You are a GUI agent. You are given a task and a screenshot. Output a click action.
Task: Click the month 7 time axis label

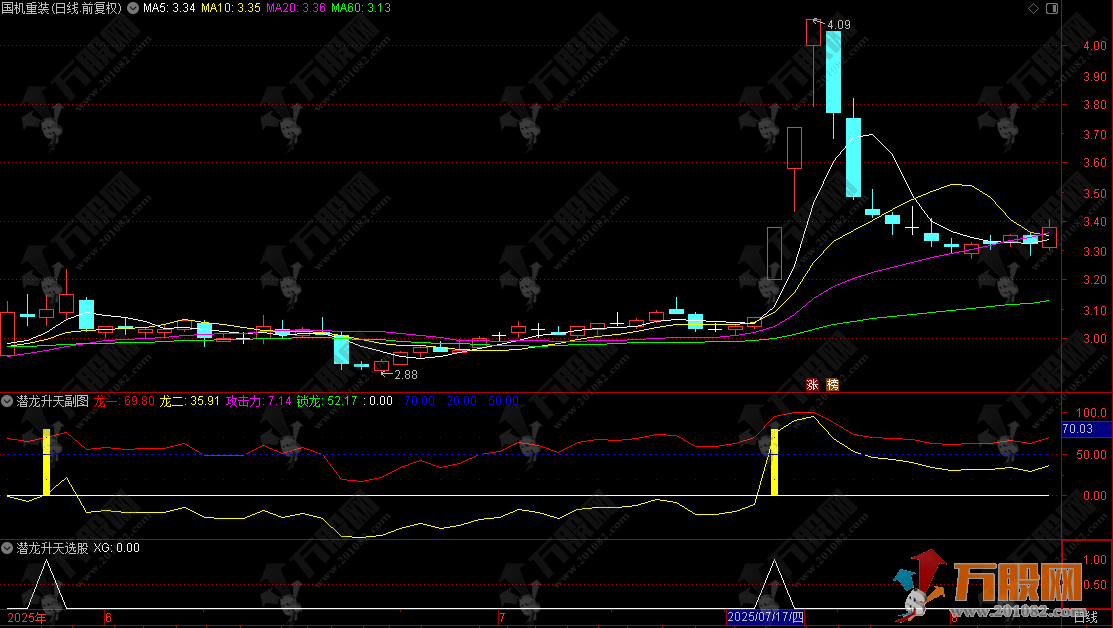[502, 617]
